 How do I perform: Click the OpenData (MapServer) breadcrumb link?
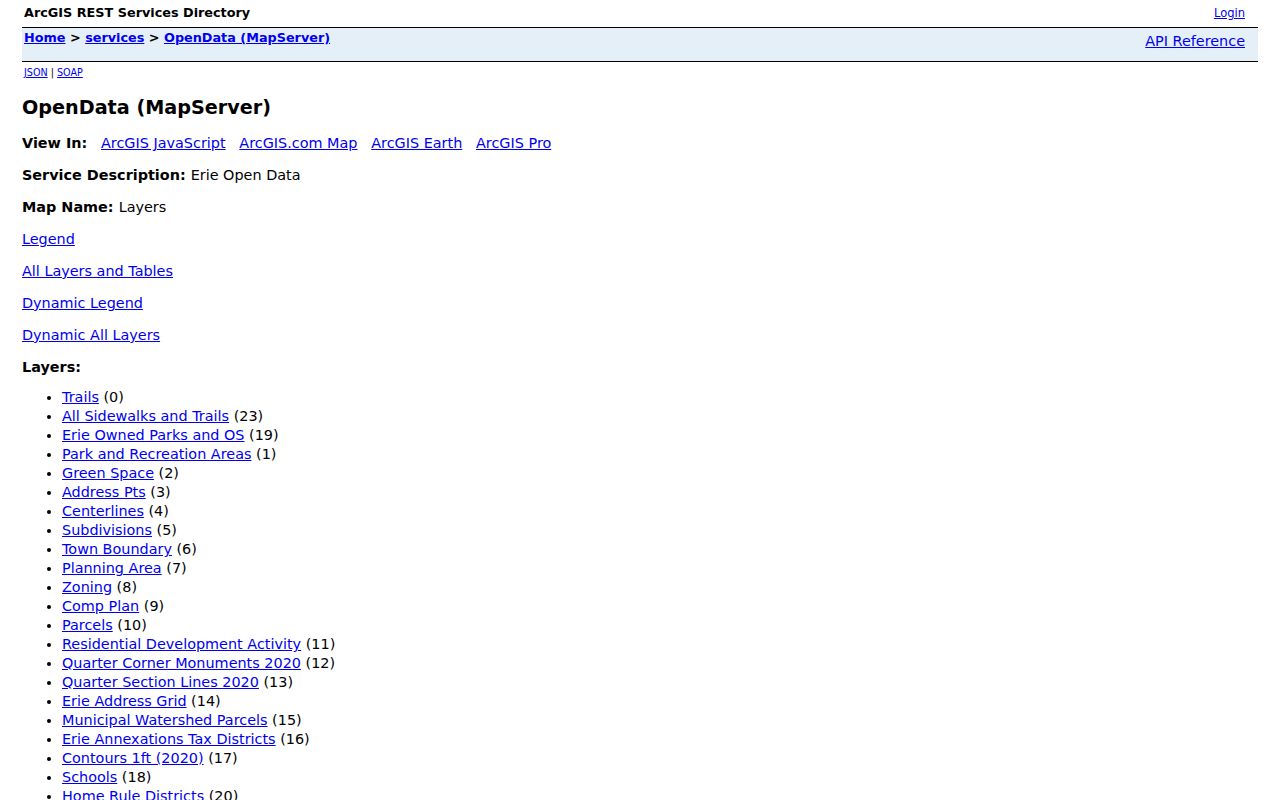[247, 38]
